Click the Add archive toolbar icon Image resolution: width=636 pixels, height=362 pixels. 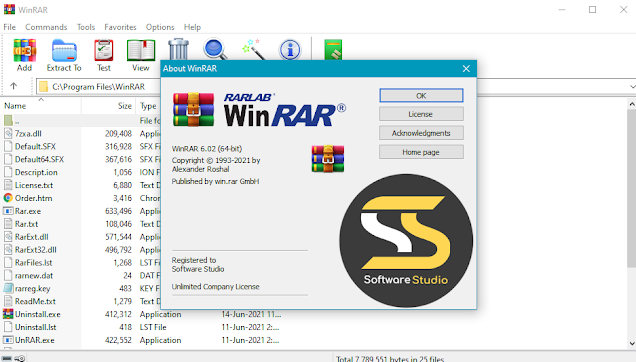(x=24, y=50)
